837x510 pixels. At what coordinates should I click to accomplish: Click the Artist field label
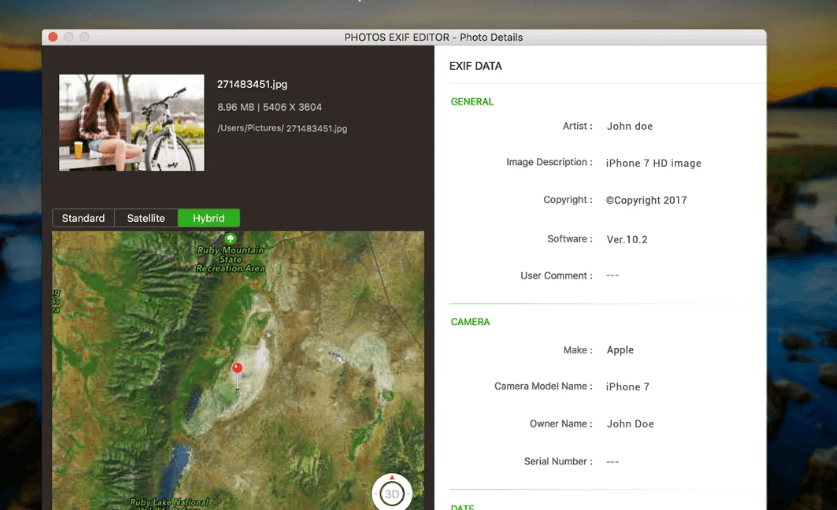click(578, 126)
